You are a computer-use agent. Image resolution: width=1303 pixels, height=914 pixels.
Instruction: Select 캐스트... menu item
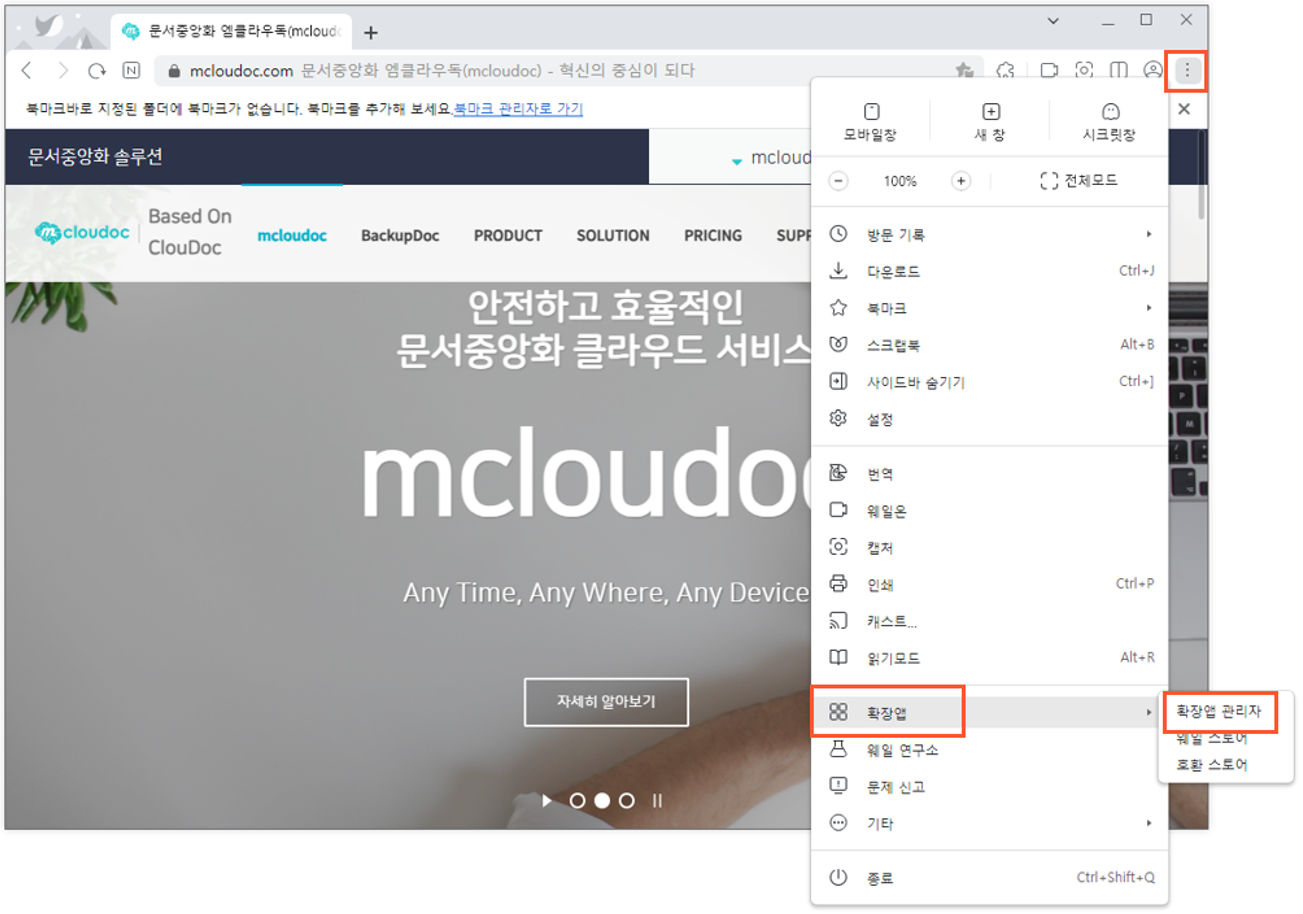coord(989,621)
